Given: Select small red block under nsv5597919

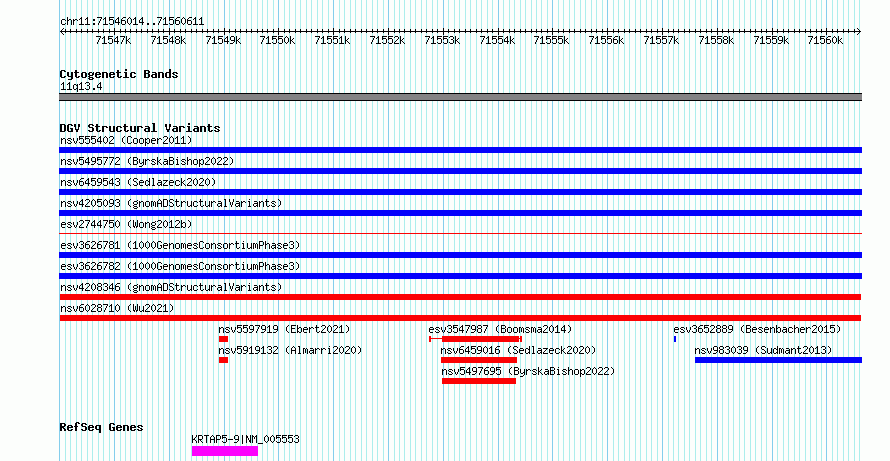Looking at the screenshot, I should coord(223,339).
